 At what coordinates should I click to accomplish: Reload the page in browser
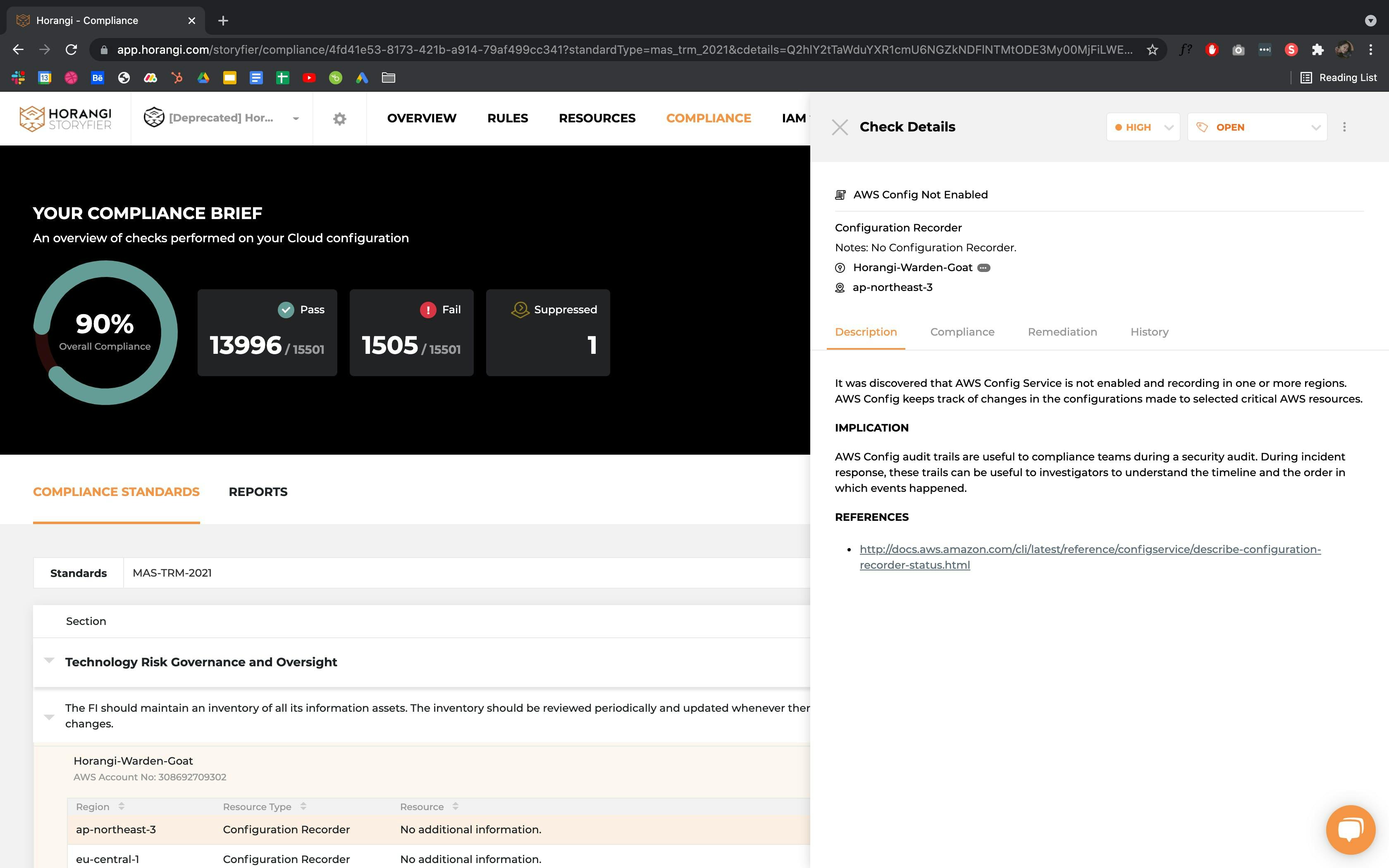pos(71,50)
